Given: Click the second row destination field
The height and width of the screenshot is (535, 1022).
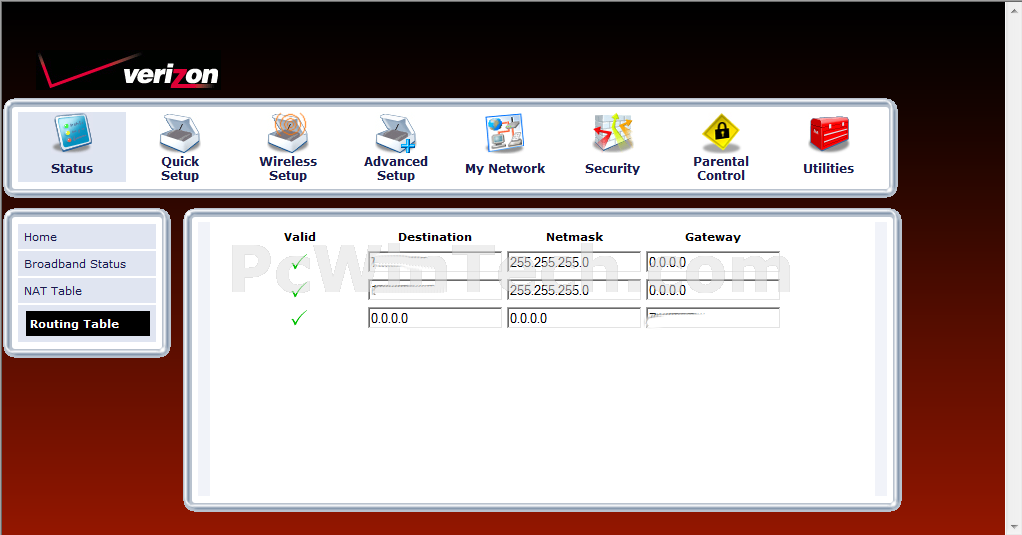Looking at the screenshot, I should point(435,290).
